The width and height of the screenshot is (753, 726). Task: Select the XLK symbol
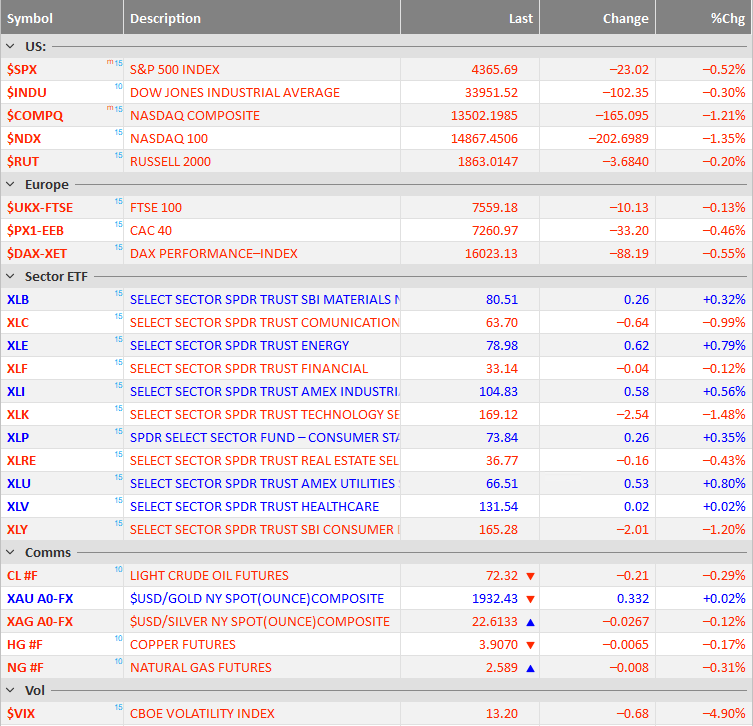(18, 415)
